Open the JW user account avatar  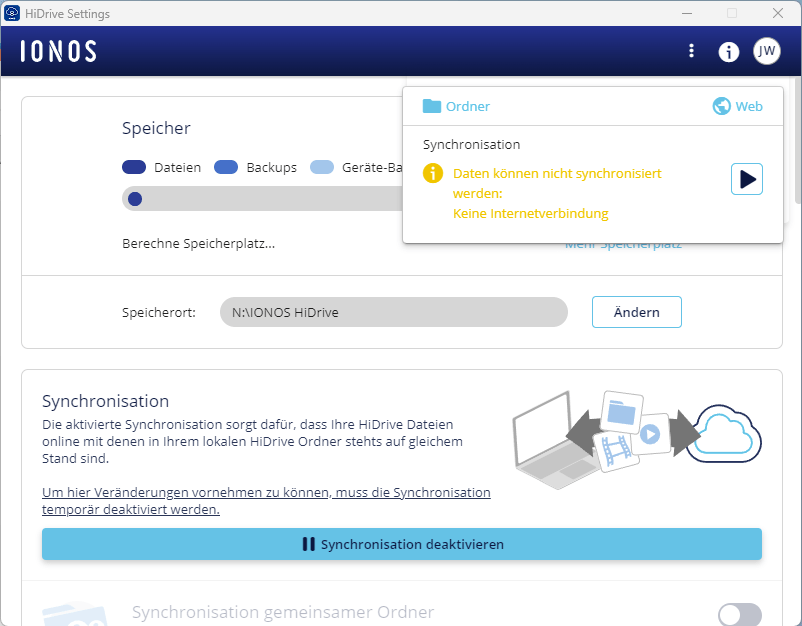click(767, 51)
